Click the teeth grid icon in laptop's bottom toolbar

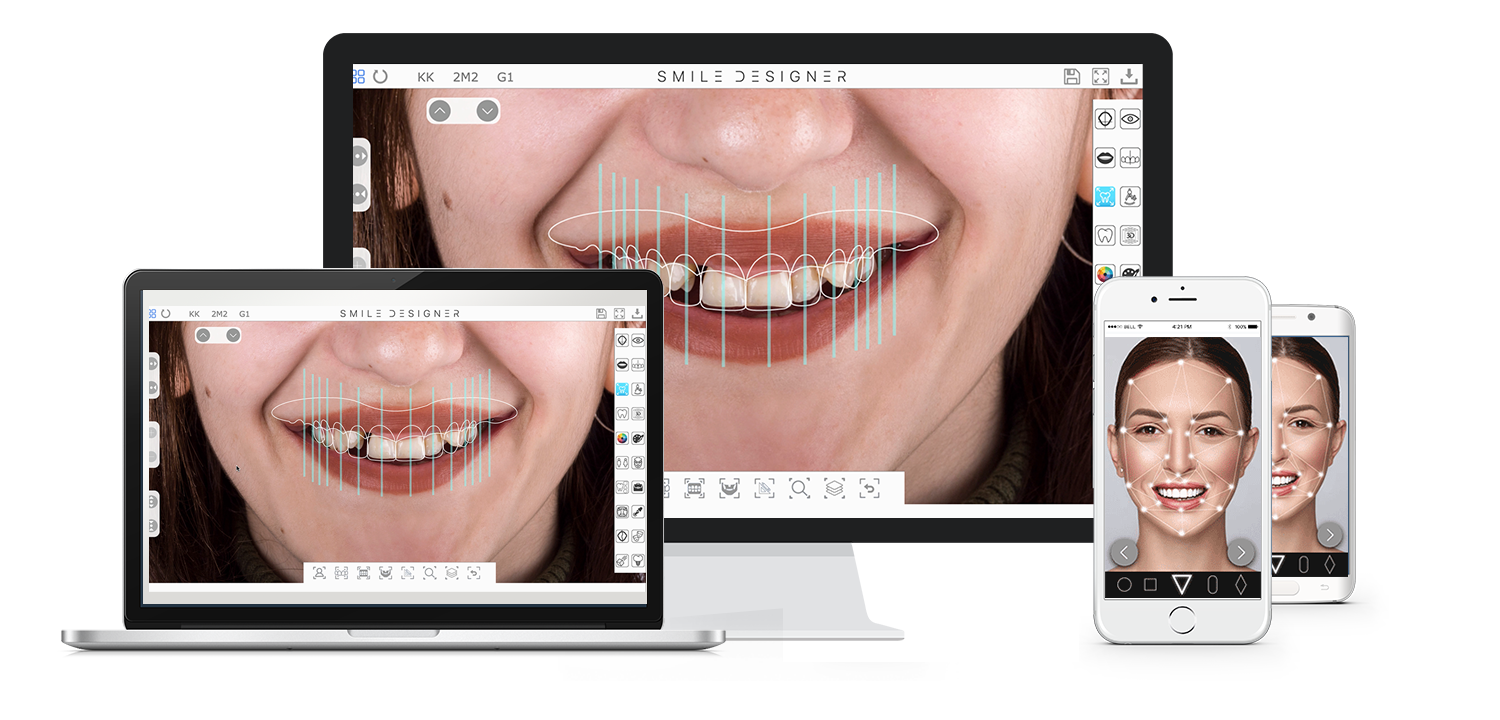pos(363,573)
